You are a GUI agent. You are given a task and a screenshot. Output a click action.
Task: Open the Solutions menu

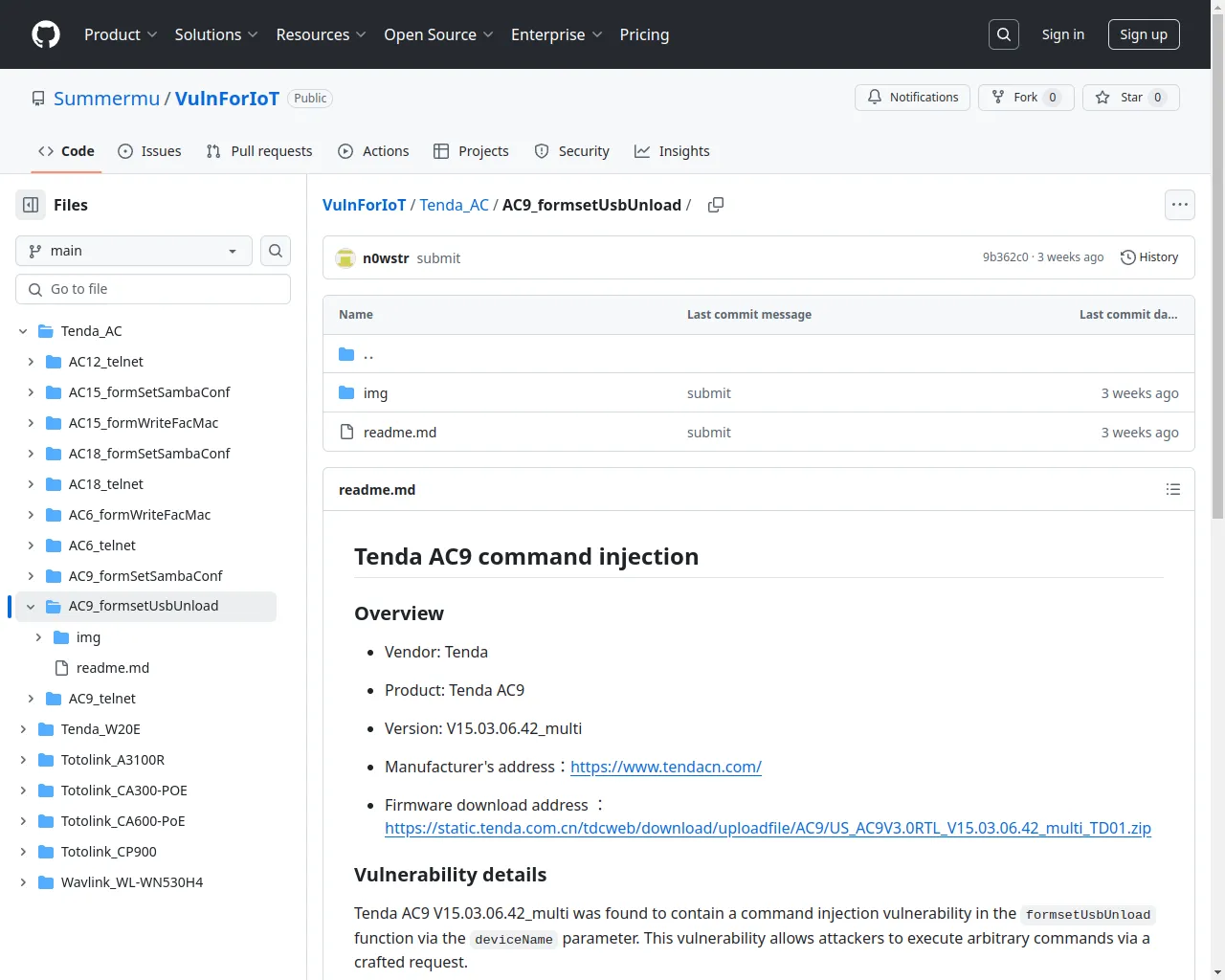(216, 34)
